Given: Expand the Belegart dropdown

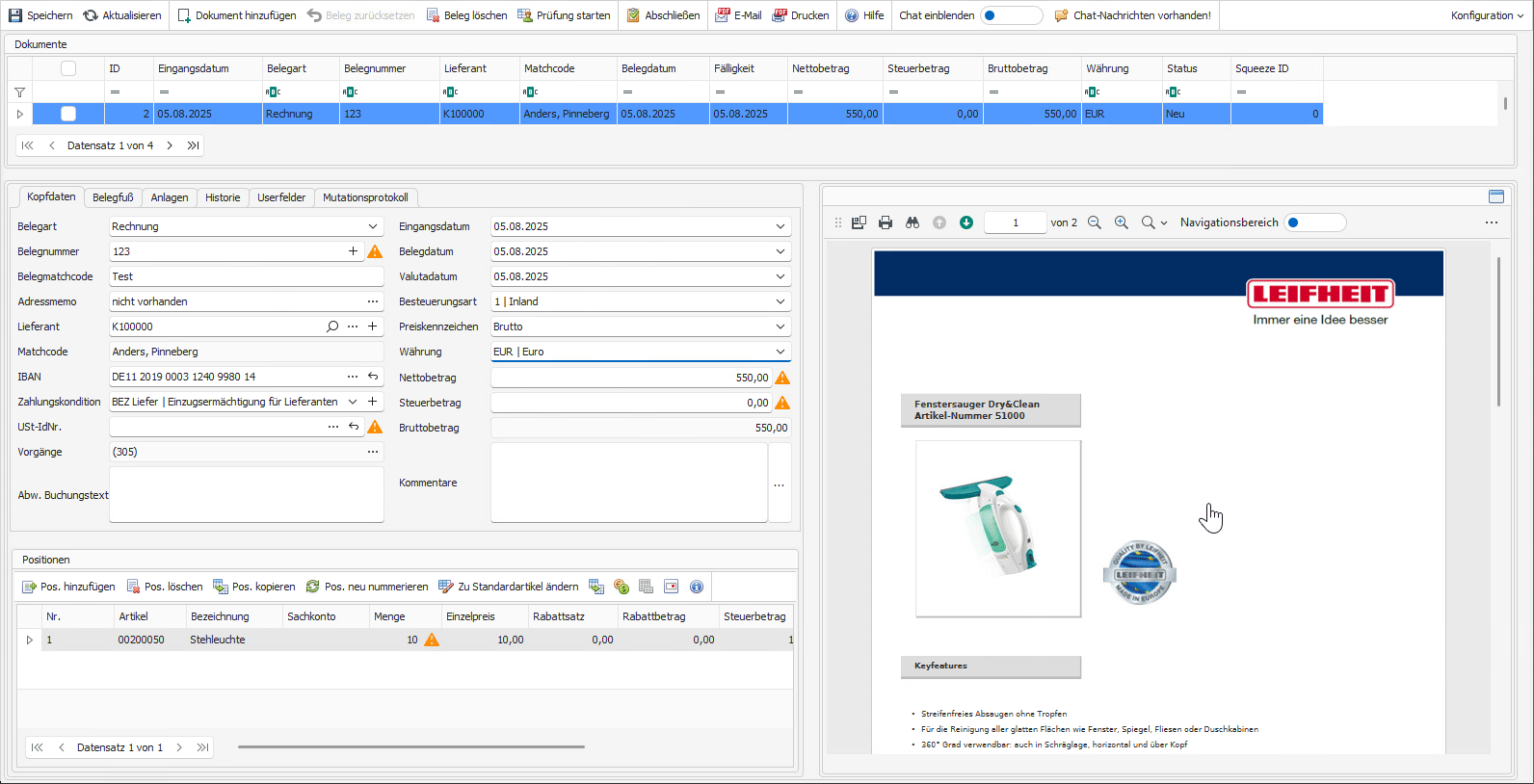Looking at the screenshot, I should click(x=373, y=226).
